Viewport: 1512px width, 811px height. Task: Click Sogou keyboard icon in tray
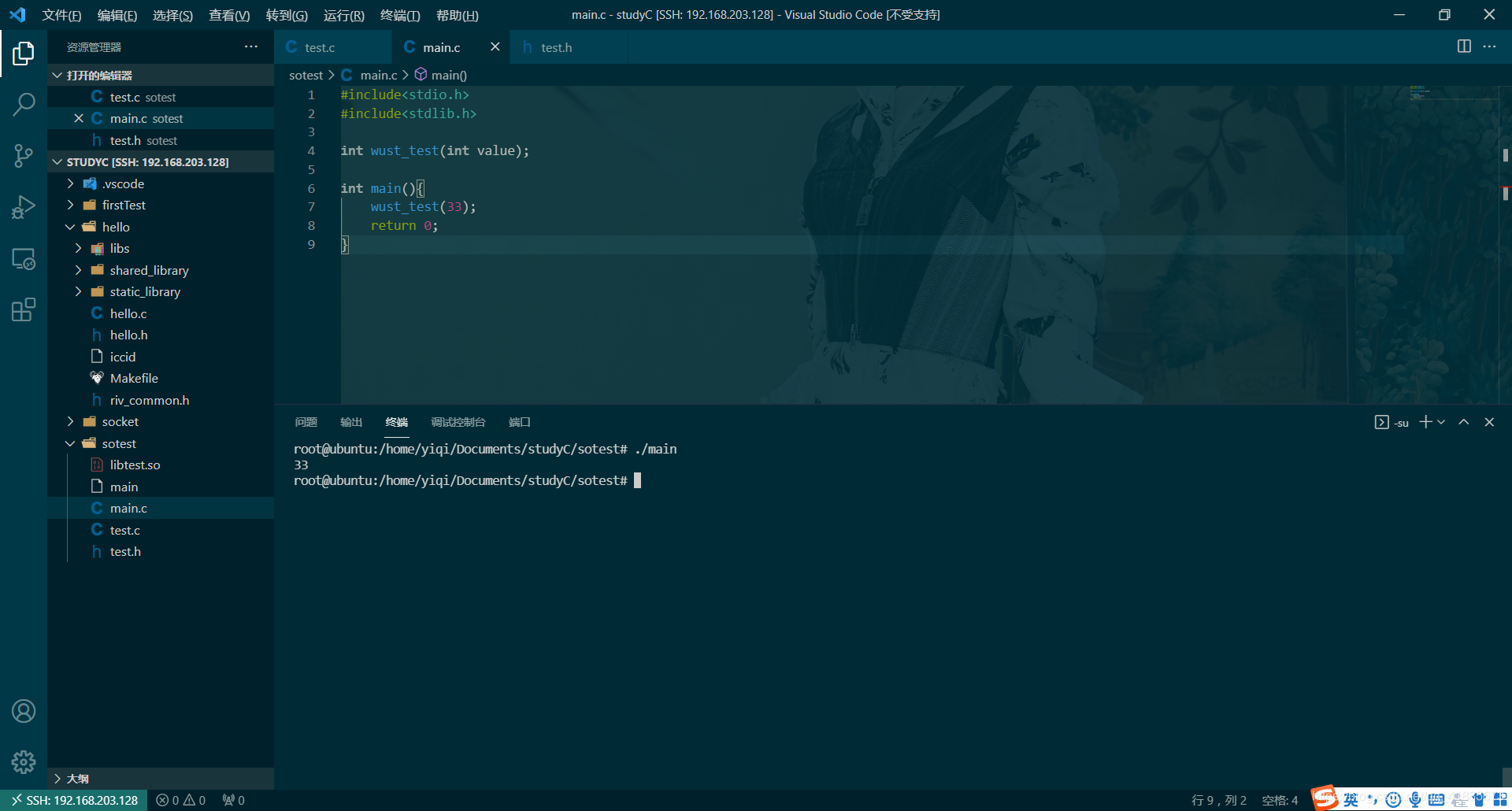(x=1436, y=800)
